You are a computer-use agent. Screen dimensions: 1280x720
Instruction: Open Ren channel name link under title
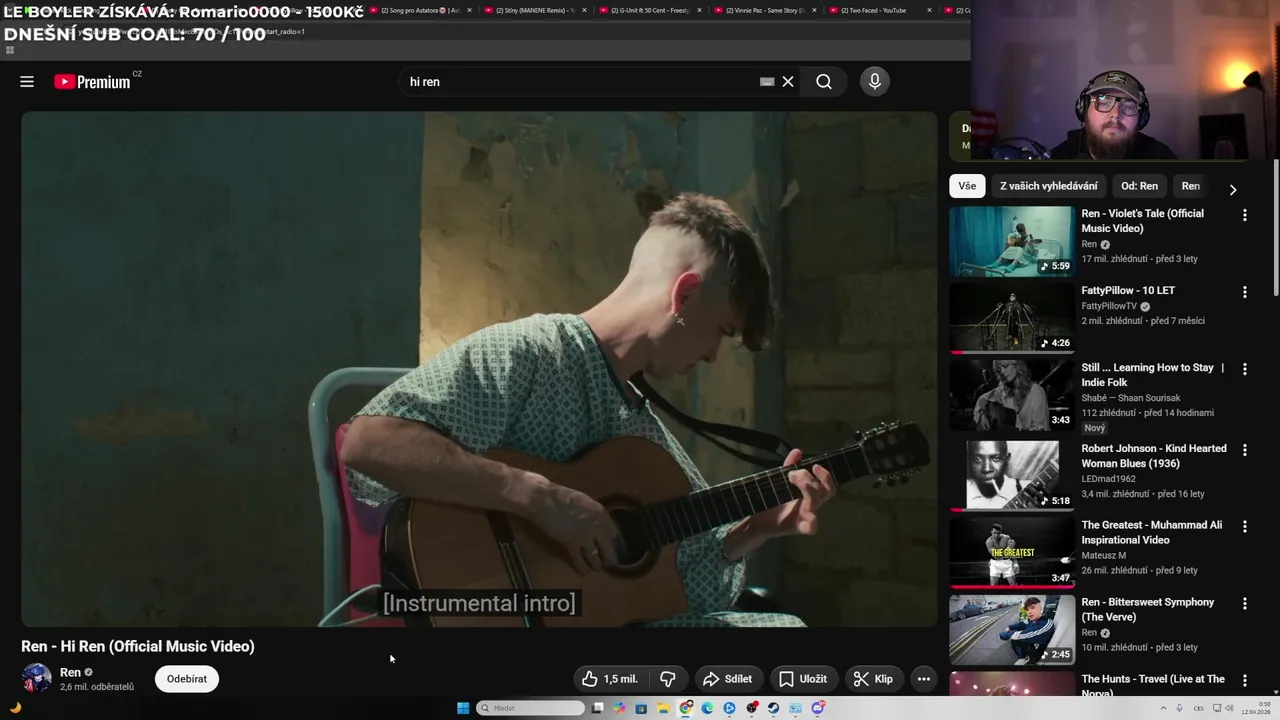pos(70,672)
